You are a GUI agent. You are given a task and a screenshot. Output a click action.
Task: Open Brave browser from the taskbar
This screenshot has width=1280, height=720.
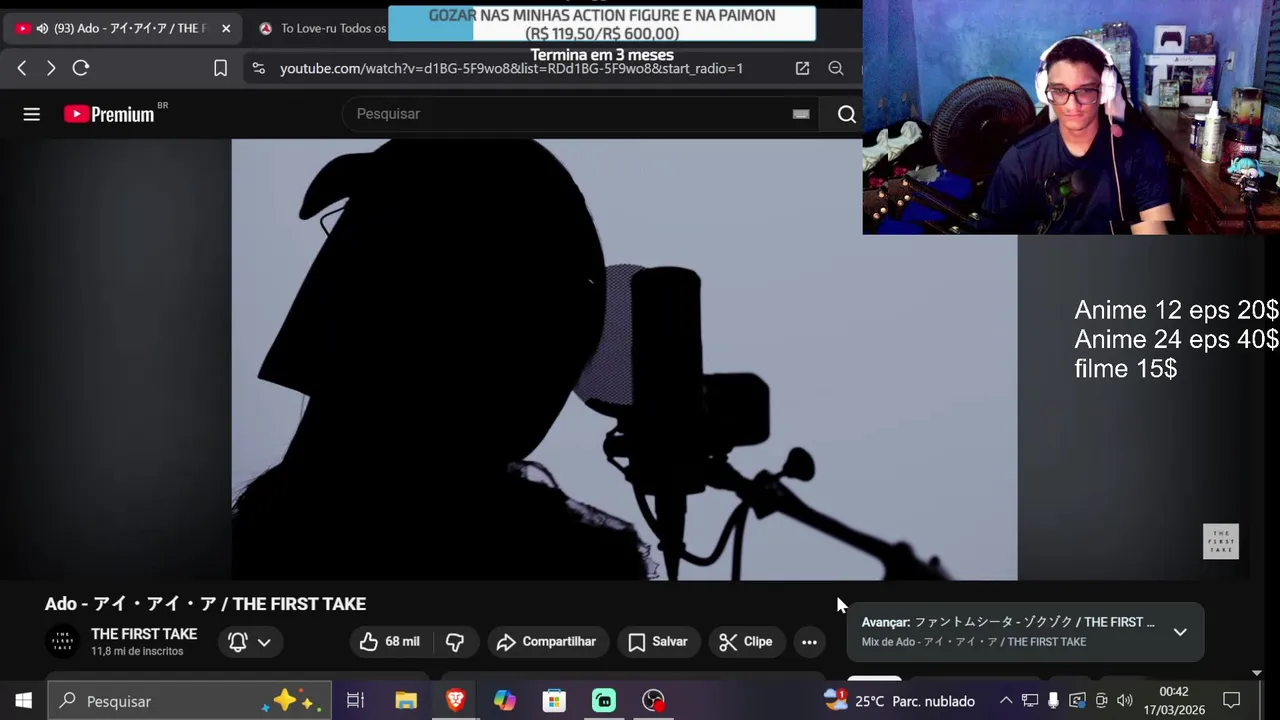pos(455,701)
